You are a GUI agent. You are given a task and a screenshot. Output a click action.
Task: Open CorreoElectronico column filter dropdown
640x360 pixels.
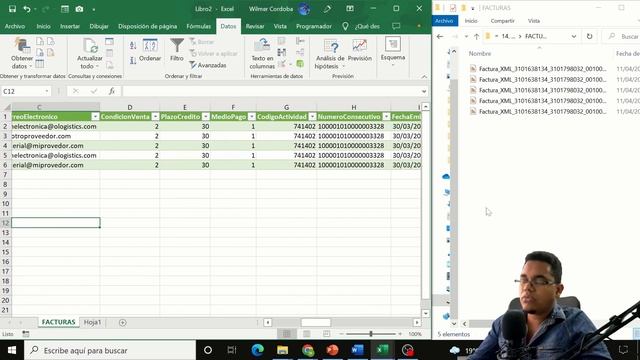point(95,117)
